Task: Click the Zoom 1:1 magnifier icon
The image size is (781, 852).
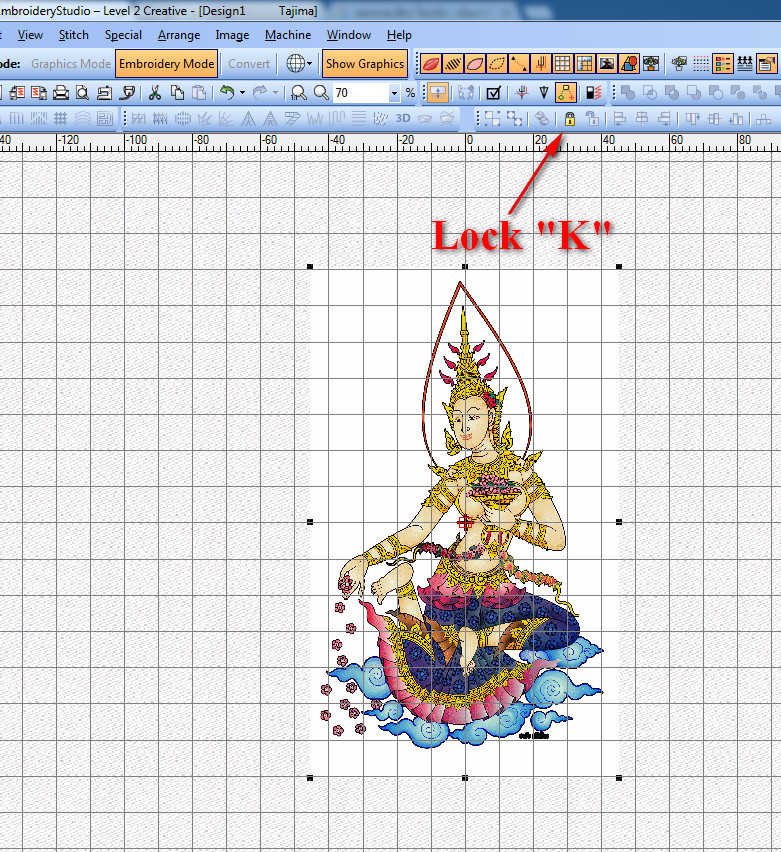Action: tap(298, 93)
